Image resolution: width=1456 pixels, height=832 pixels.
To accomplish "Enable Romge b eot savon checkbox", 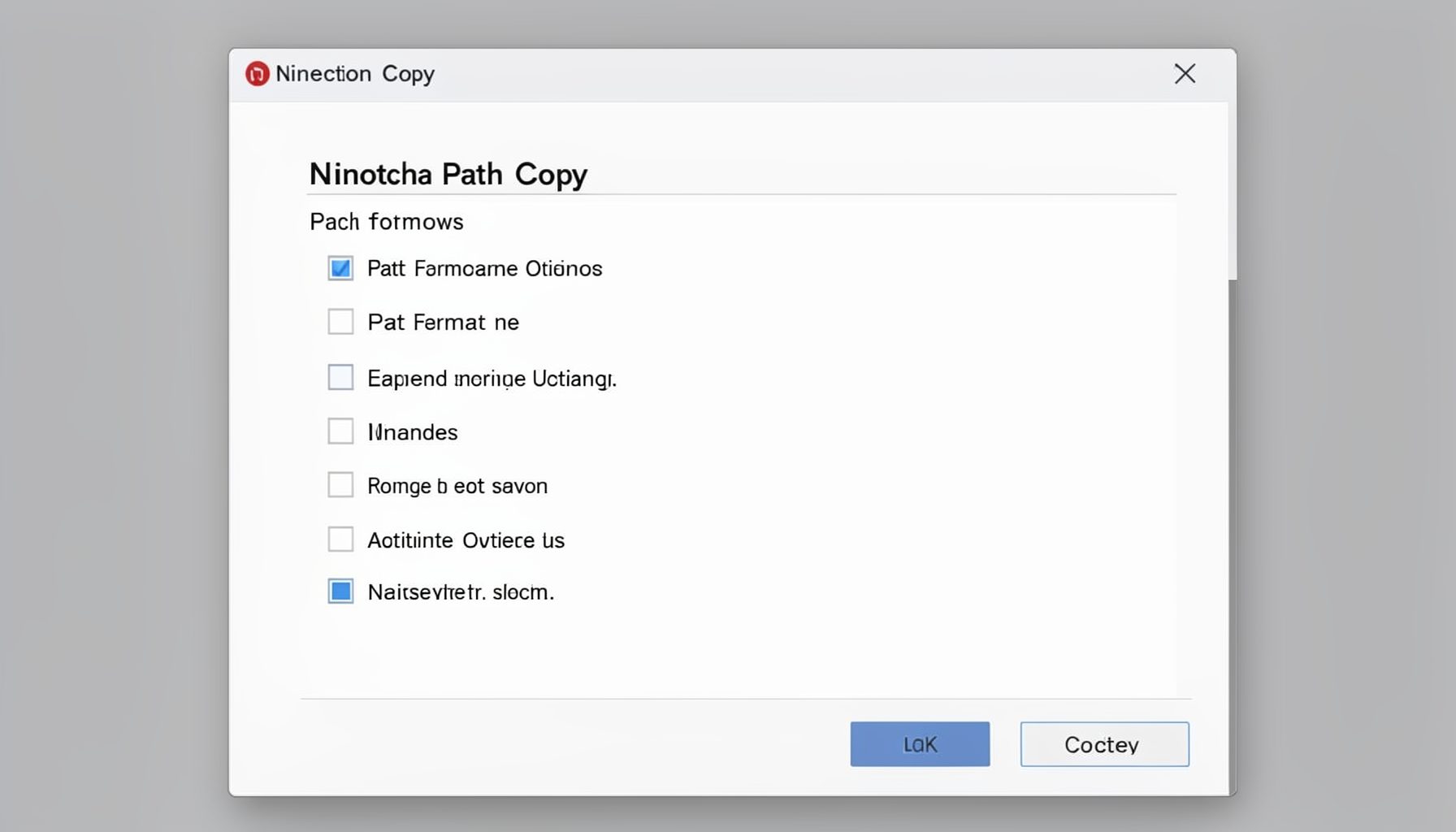I will [340, 485].
